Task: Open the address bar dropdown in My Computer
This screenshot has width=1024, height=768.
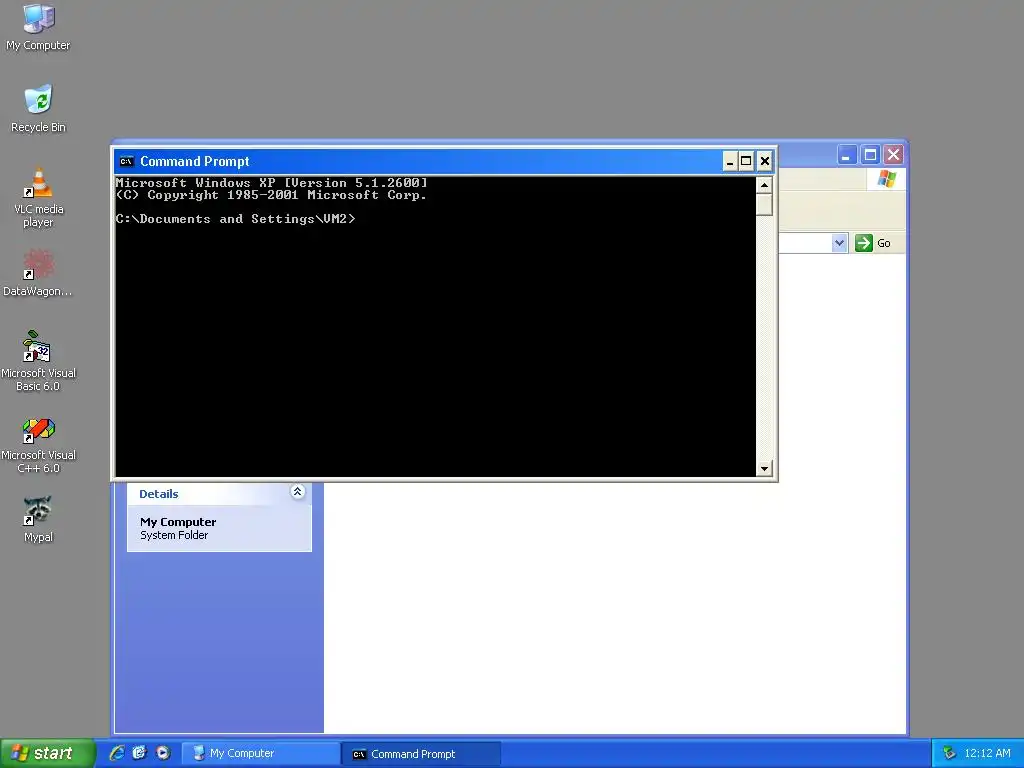Action: (839, 243)
